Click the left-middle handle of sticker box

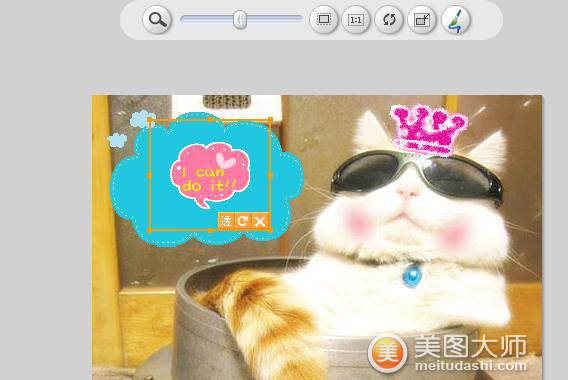150,175
